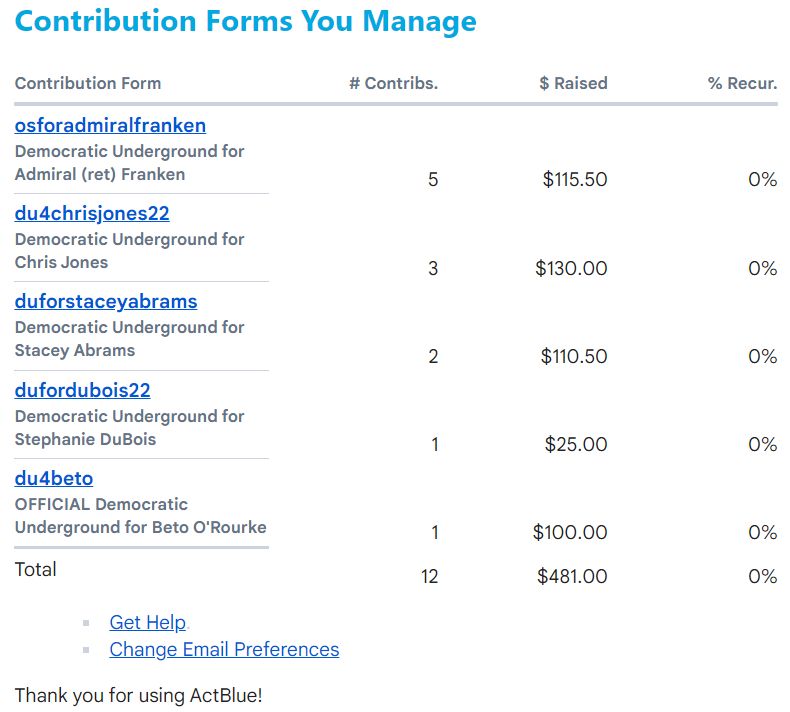The width and height of the screenshot is (790, 712).
Task: Click the % Recur. column header
Action: tap(742, 83)
